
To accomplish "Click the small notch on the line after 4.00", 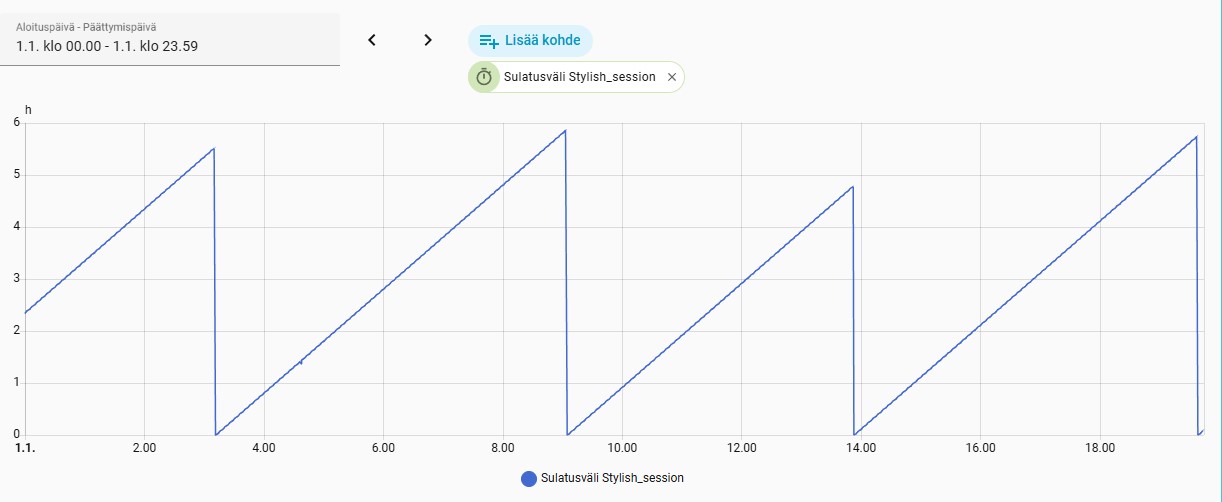I will [300, 362].
